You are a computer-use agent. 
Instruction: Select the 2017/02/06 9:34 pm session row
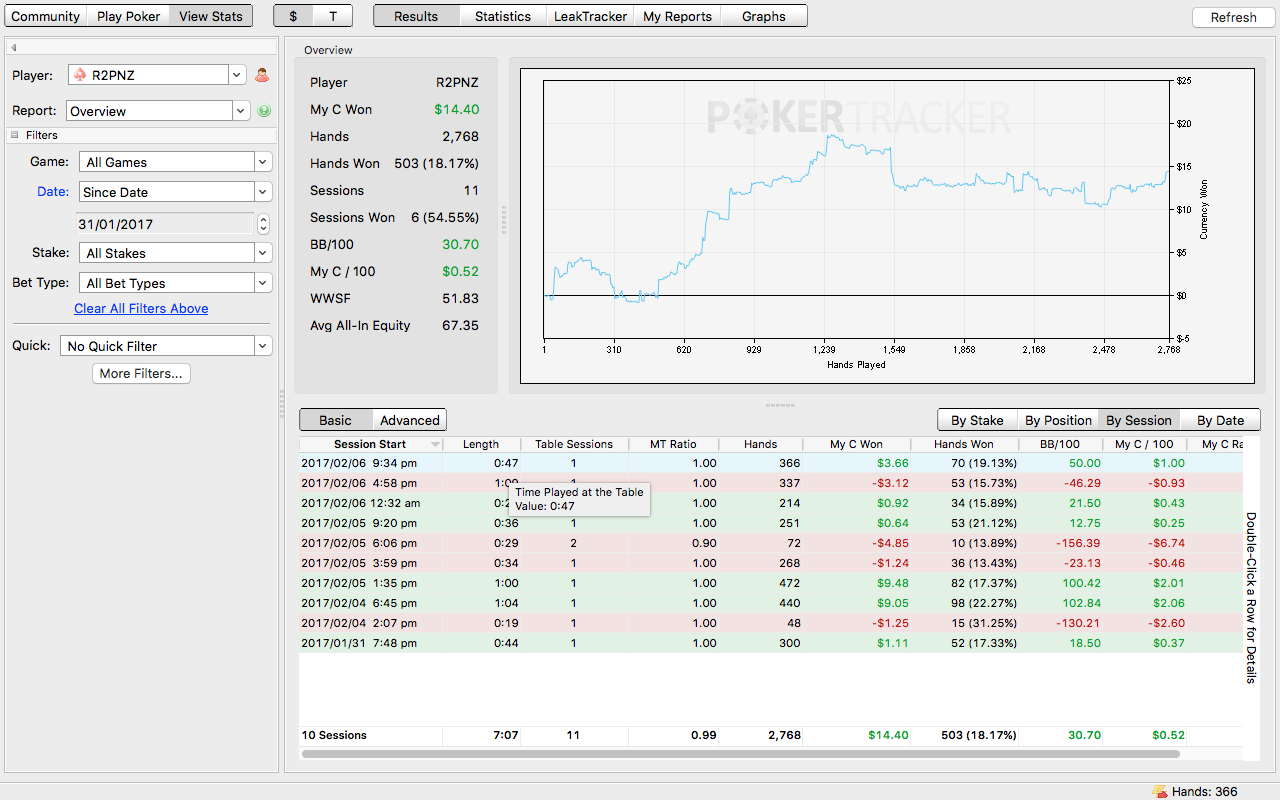(771, 463)
